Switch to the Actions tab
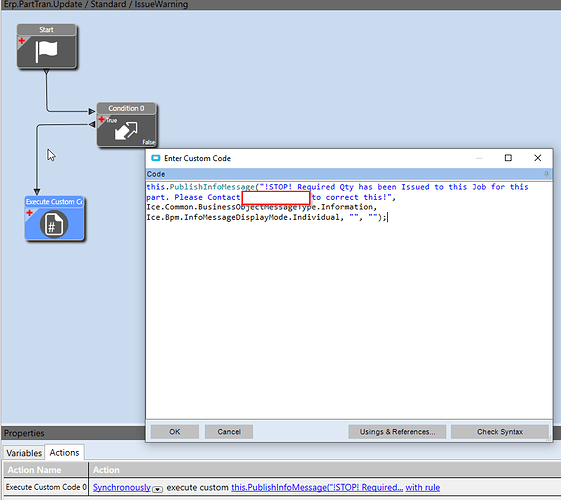The width and height of the screenshot is (561, 500). [64, 452]
